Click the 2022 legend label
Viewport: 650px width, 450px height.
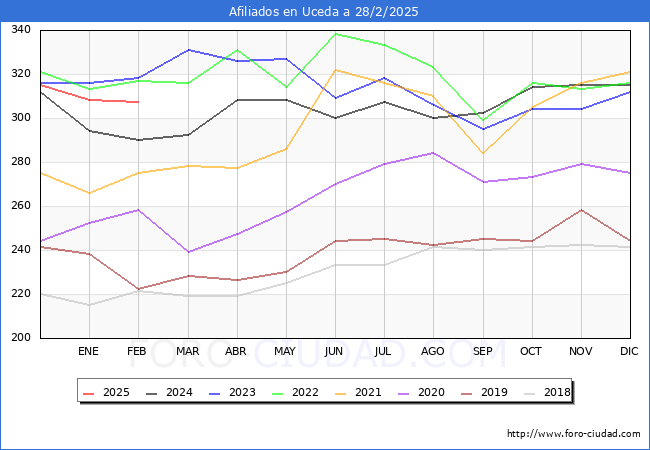click(305, 392)
